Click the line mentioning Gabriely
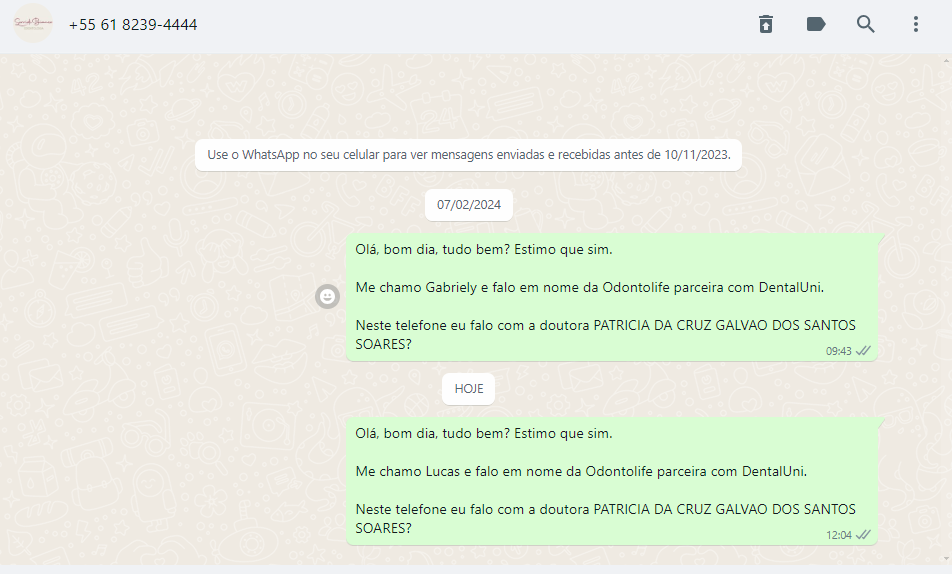Viewport: 952px width, 574px height. point(590,287)
